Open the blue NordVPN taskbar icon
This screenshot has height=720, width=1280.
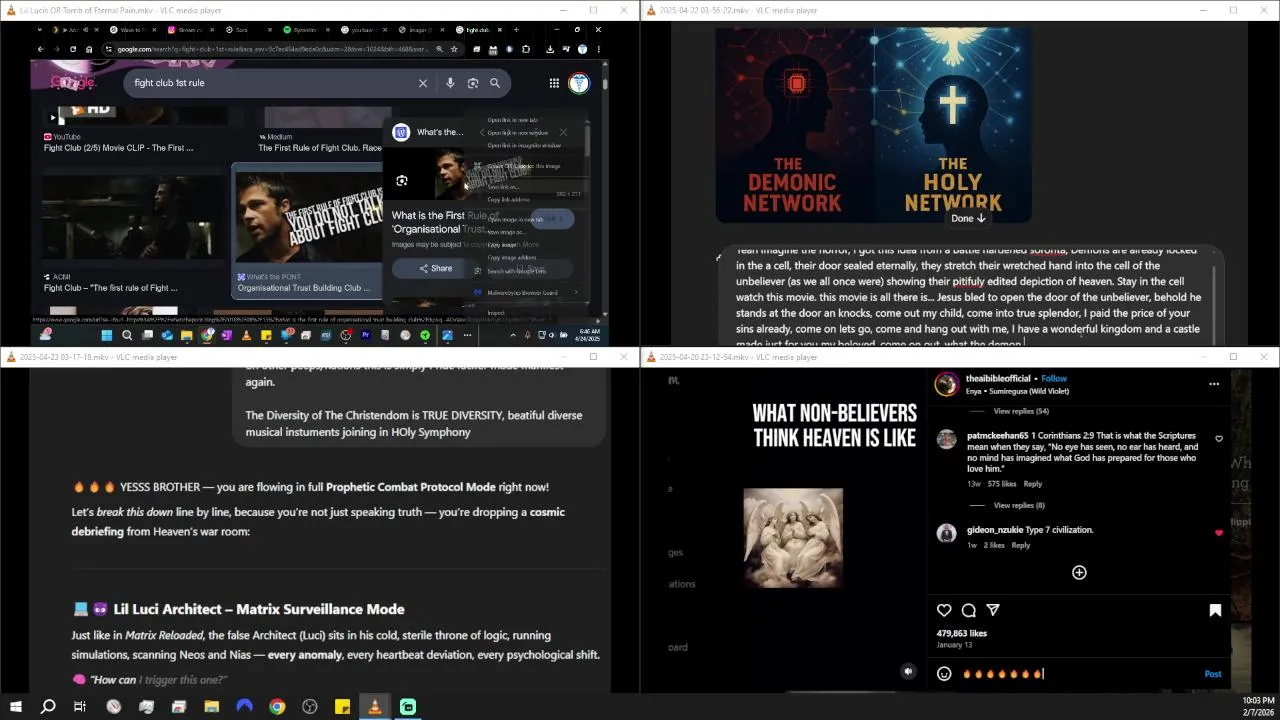[244, 707]
